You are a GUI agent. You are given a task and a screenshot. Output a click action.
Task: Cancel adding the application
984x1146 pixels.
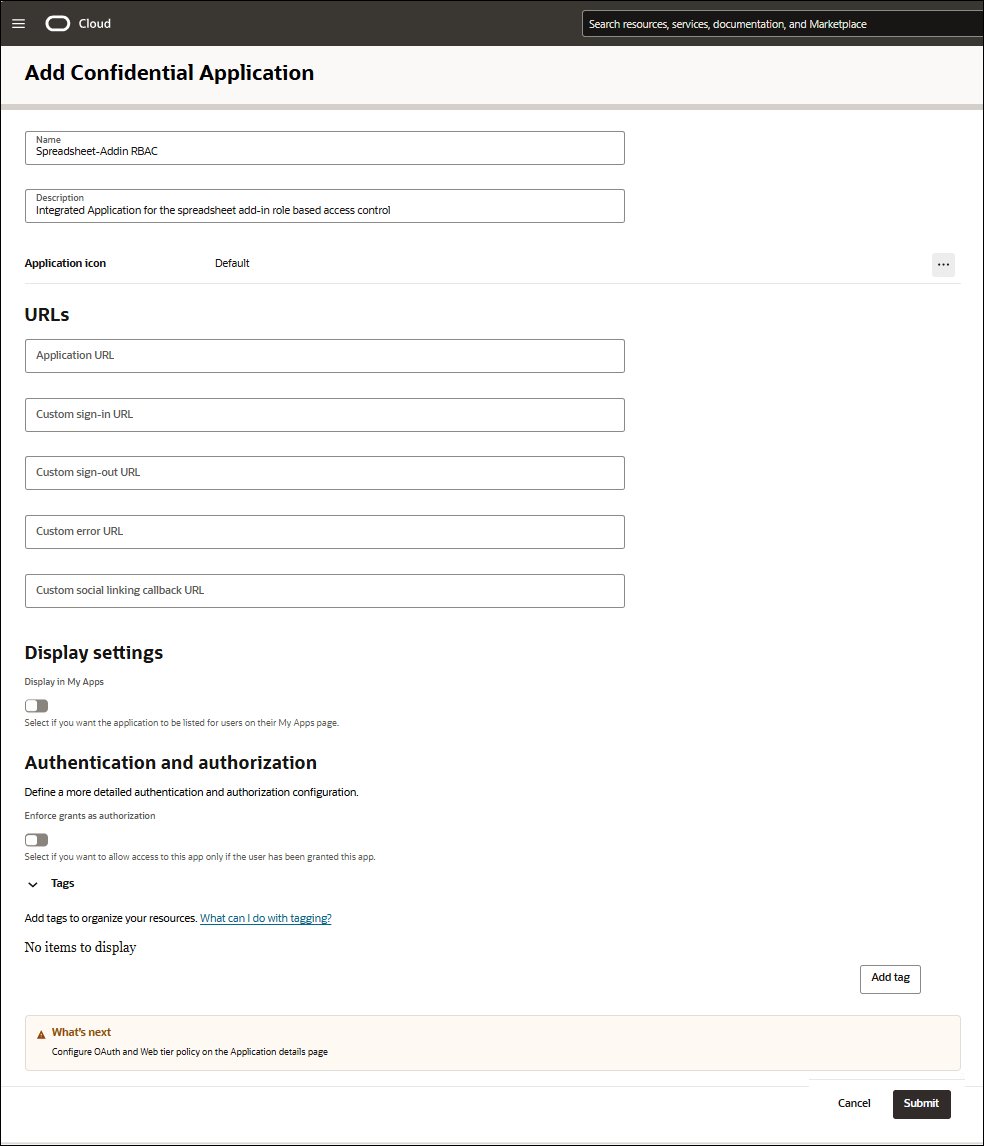click(x=853, y=1103)
